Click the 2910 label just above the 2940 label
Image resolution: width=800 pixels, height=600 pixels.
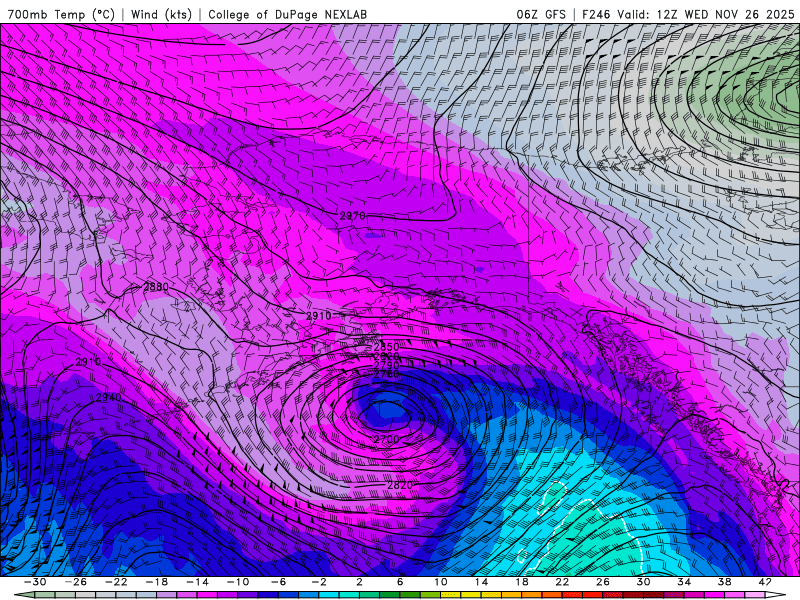click(88, 362)
